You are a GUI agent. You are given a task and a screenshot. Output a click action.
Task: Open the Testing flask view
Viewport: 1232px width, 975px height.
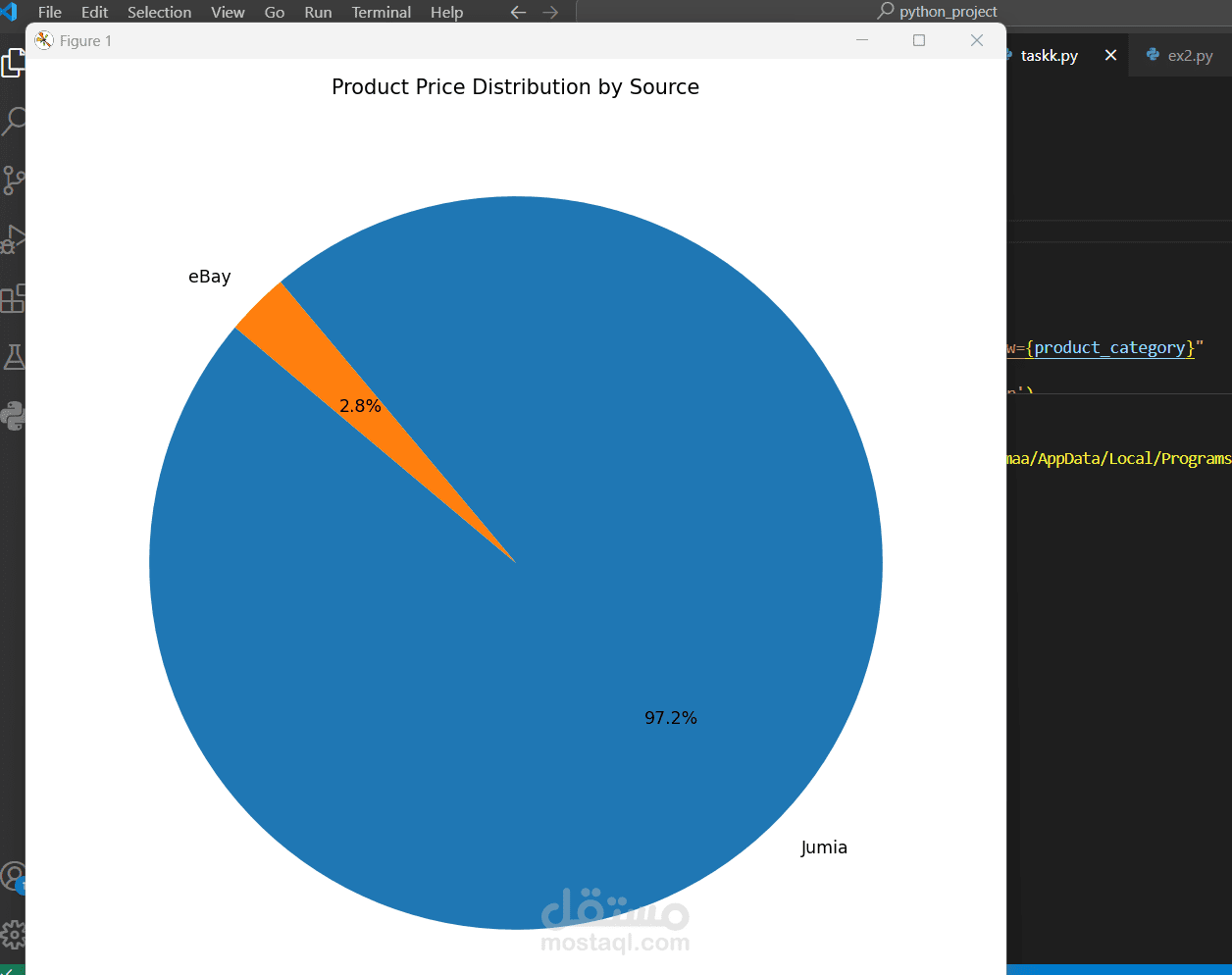13,357
